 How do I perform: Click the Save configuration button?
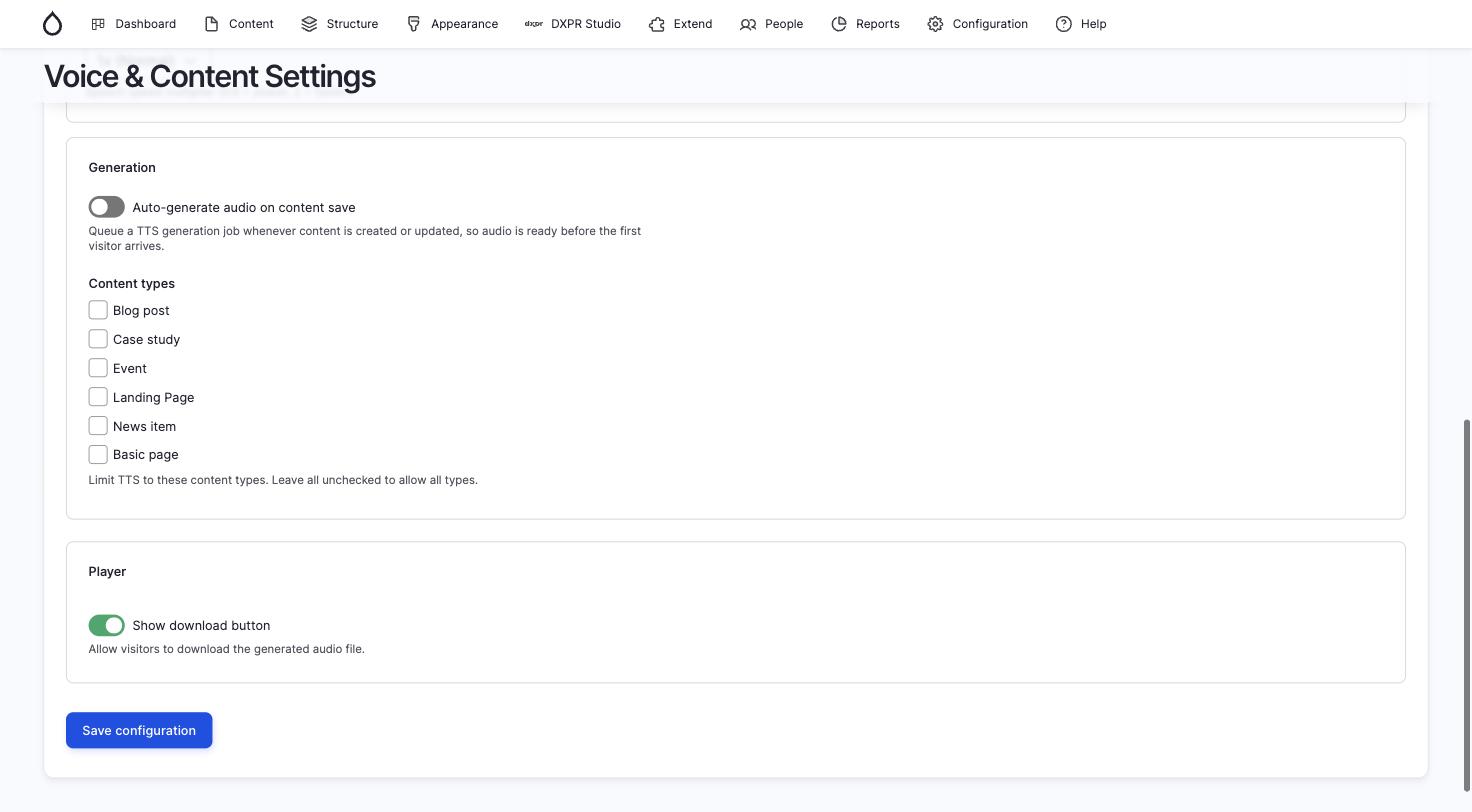pos(139,730)
